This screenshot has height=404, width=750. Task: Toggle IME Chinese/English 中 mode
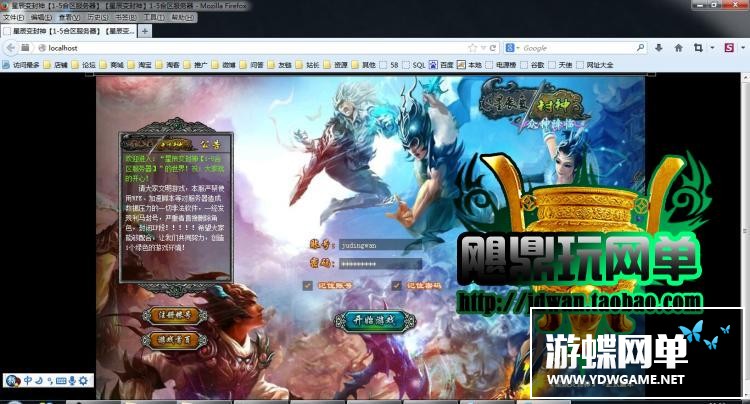(x=28, y=381)
